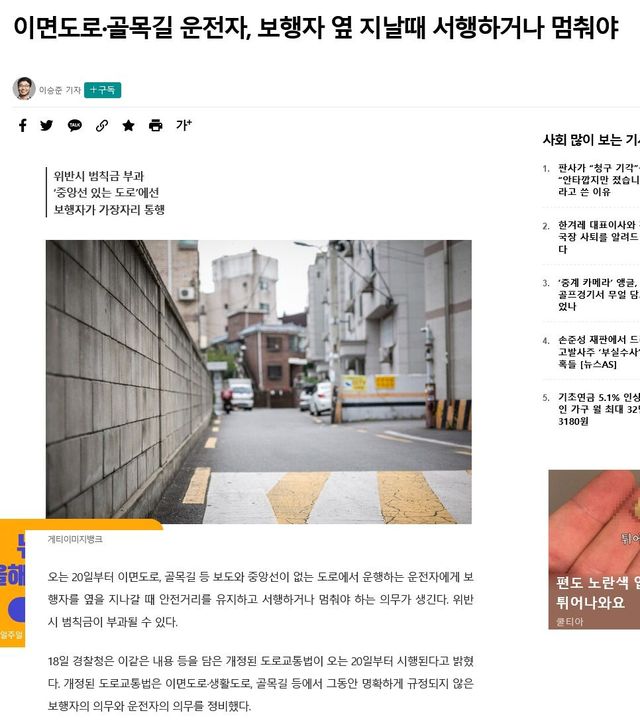Share article on Twitter

point(47,125)
